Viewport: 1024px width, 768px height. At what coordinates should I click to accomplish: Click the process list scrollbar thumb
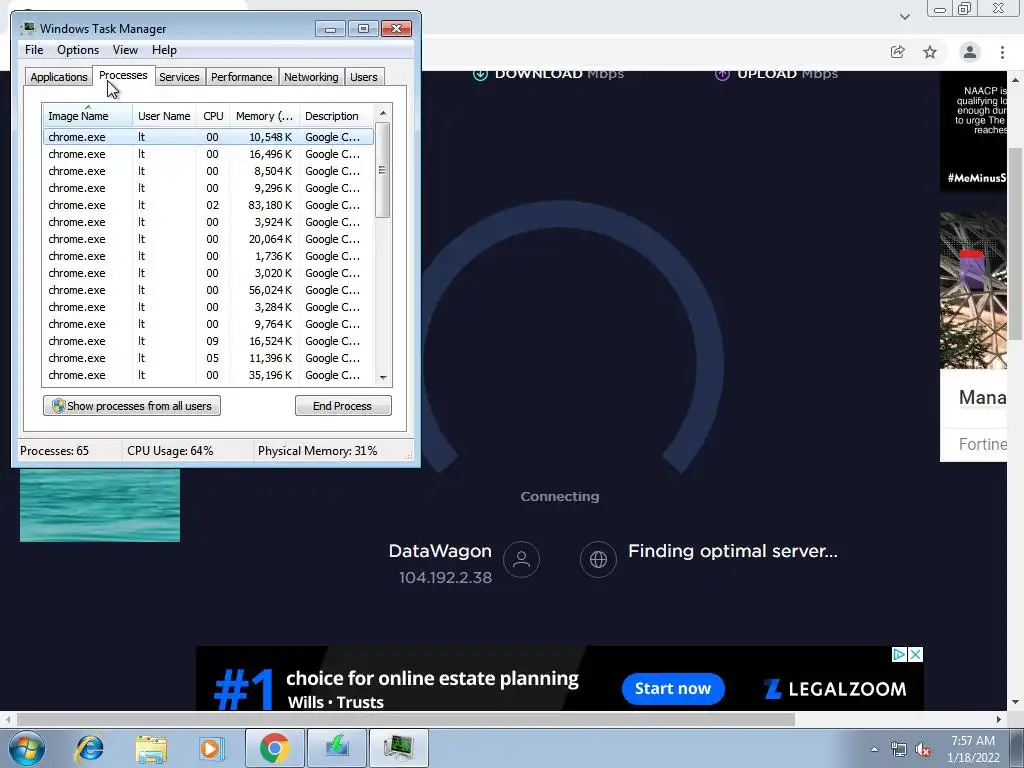point(383,170)
